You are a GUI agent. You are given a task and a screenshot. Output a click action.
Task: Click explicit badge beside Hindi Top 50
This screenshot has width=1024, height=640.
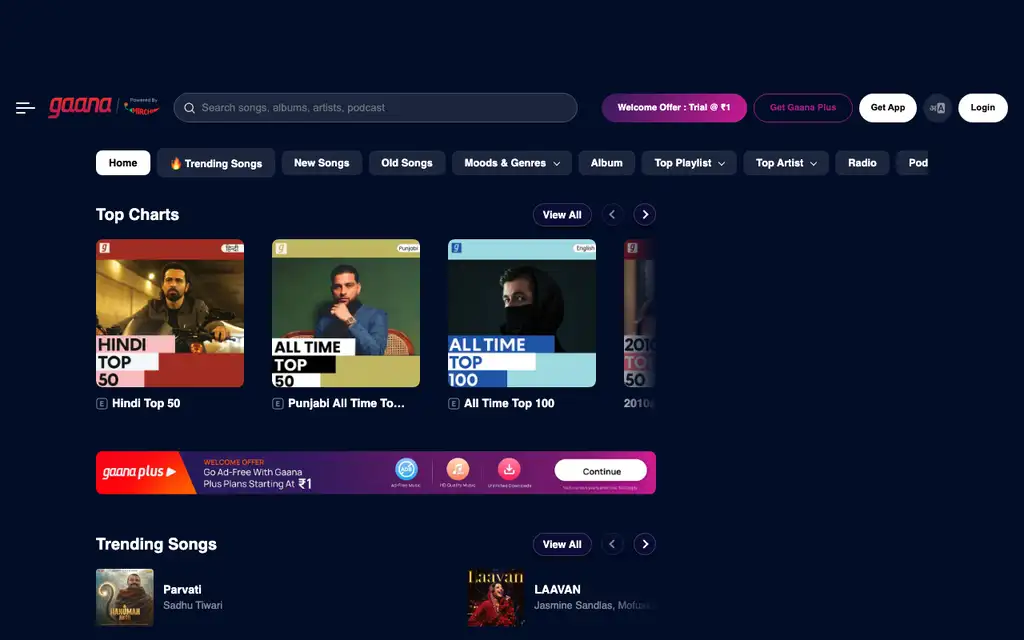[x=102, y=404]
